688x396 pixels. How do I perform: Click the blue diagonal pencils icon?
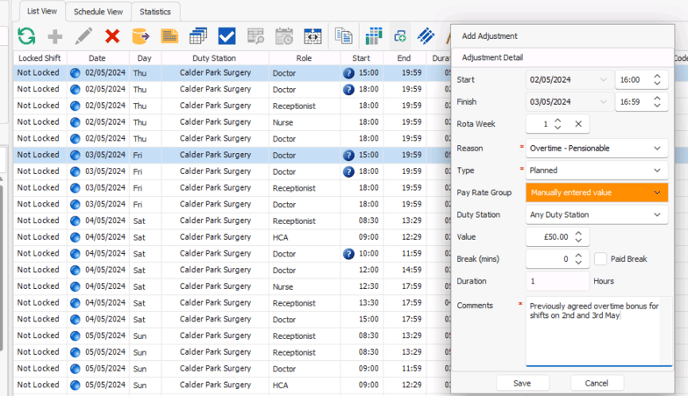point(426,36)
